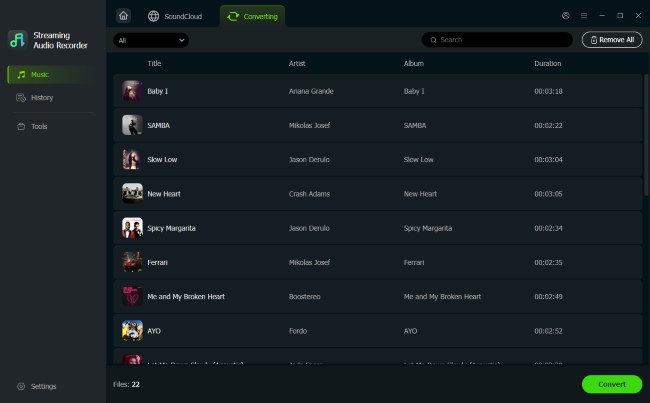The height and width of the screenshot is (403, 650).
Task: Click the title 'AYO'
Action: (154, 331)
